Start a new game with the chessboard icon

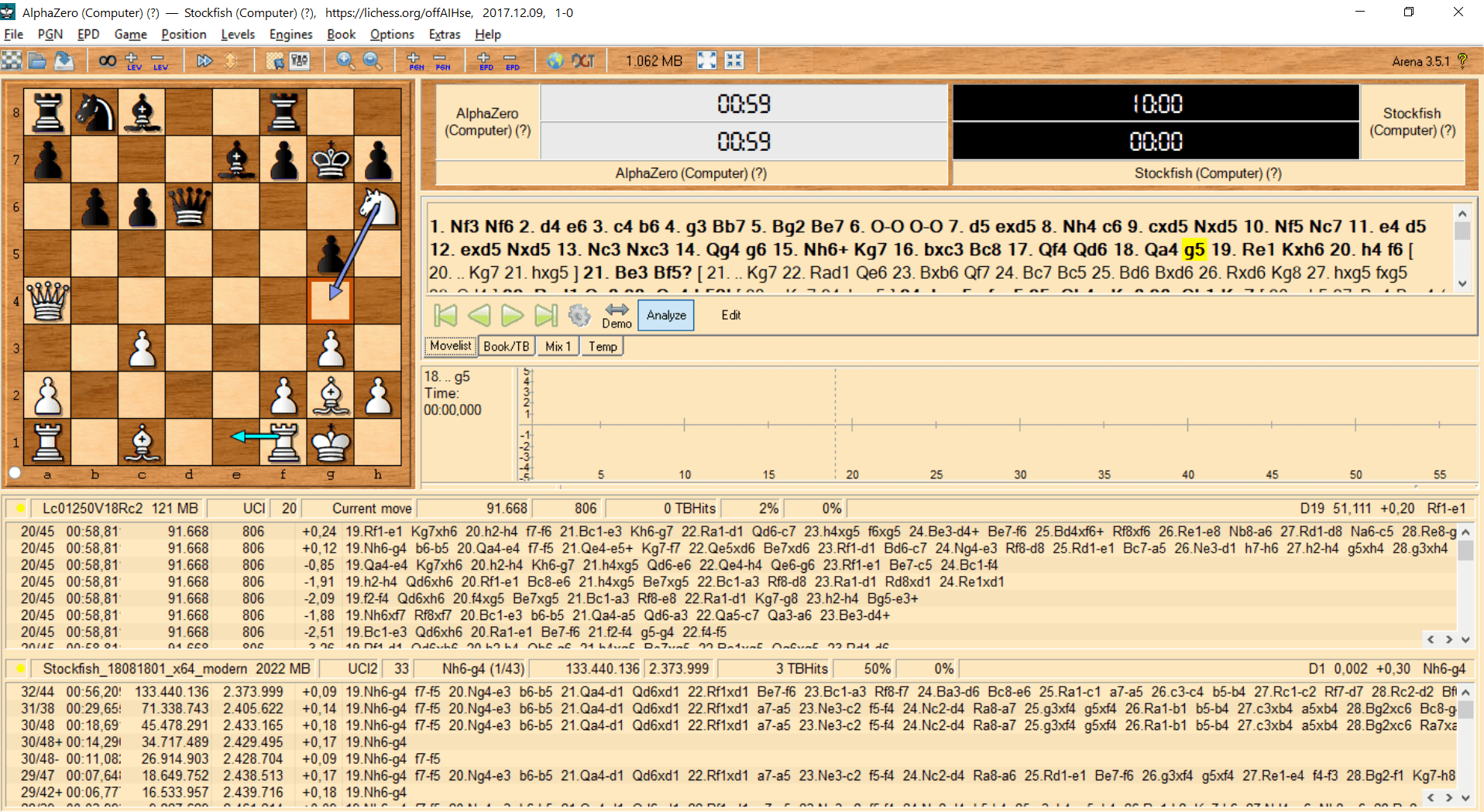point(12,60)
